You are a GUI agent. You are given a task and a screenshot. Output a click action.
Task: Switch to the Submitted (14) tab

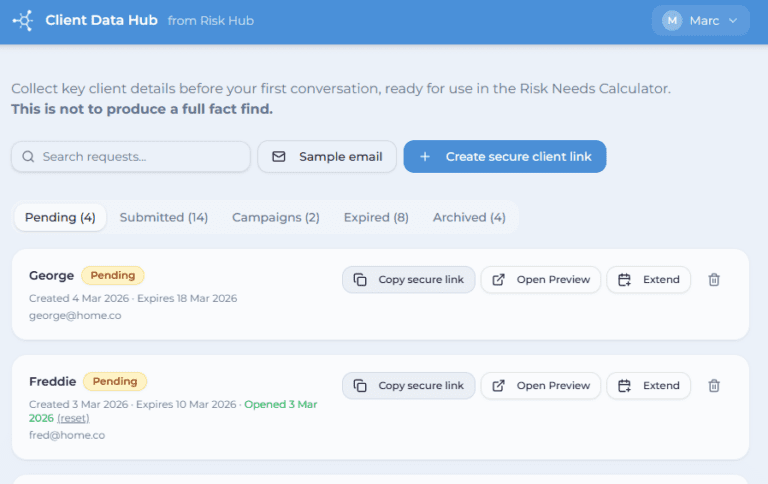pyautogui.click(x=164, y=217)
